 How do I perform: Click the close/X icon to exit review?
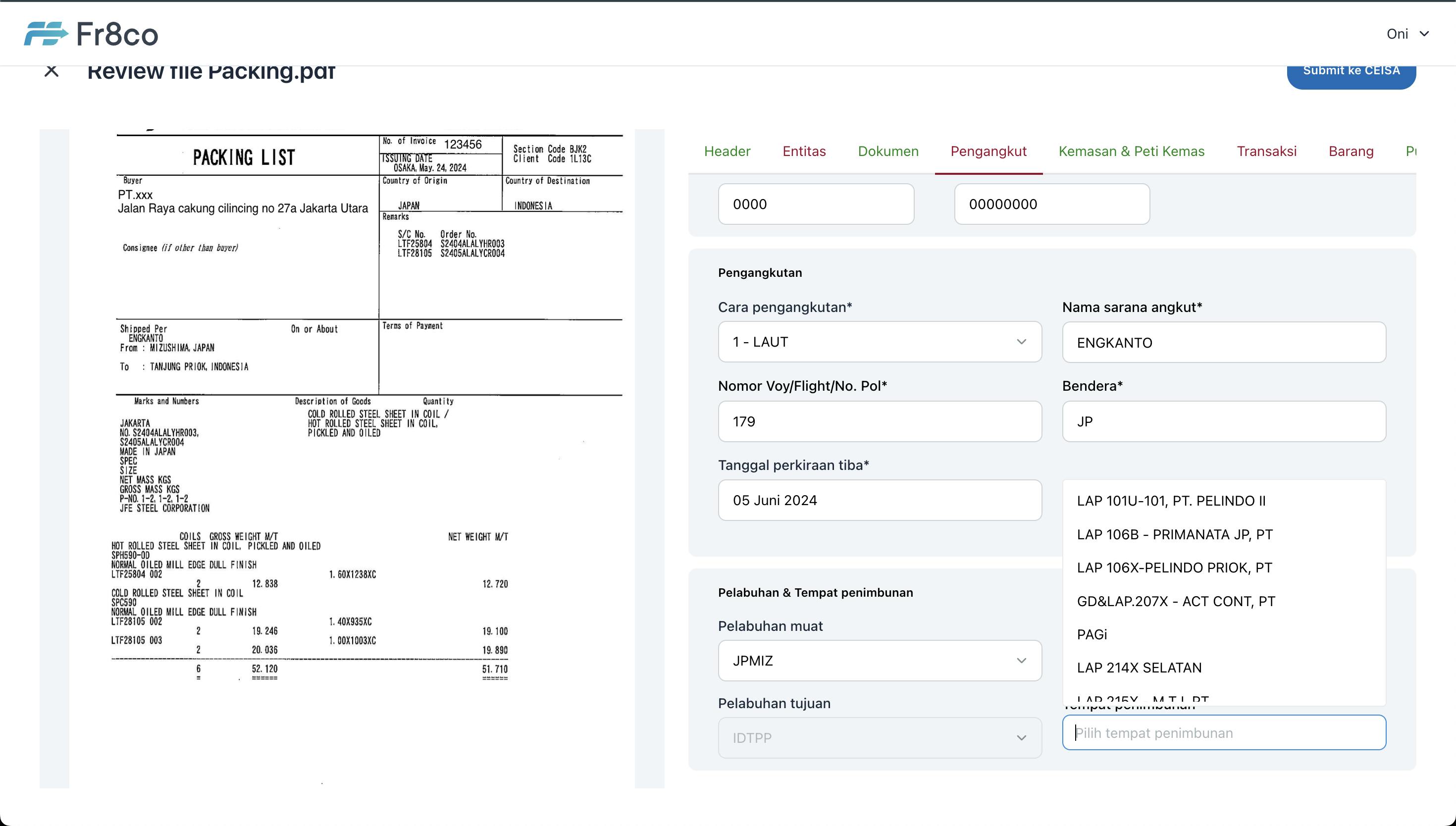51,70
